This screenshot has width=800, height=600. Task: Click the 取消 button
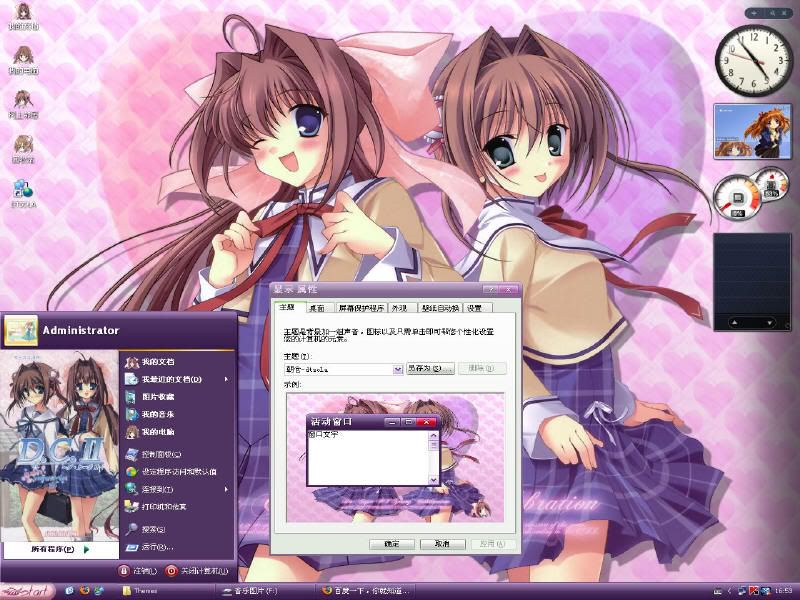(442, 544)
